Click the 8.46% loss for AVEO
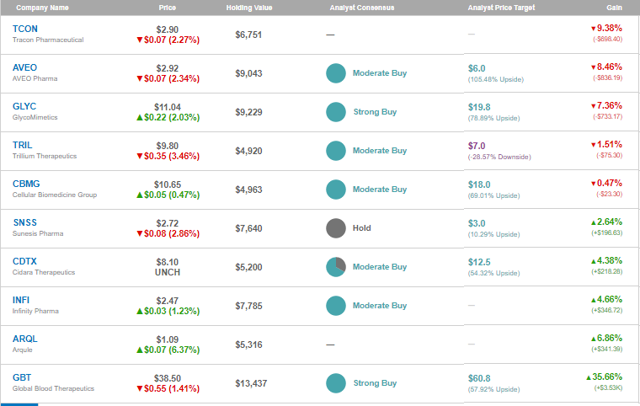 (607, 67)
